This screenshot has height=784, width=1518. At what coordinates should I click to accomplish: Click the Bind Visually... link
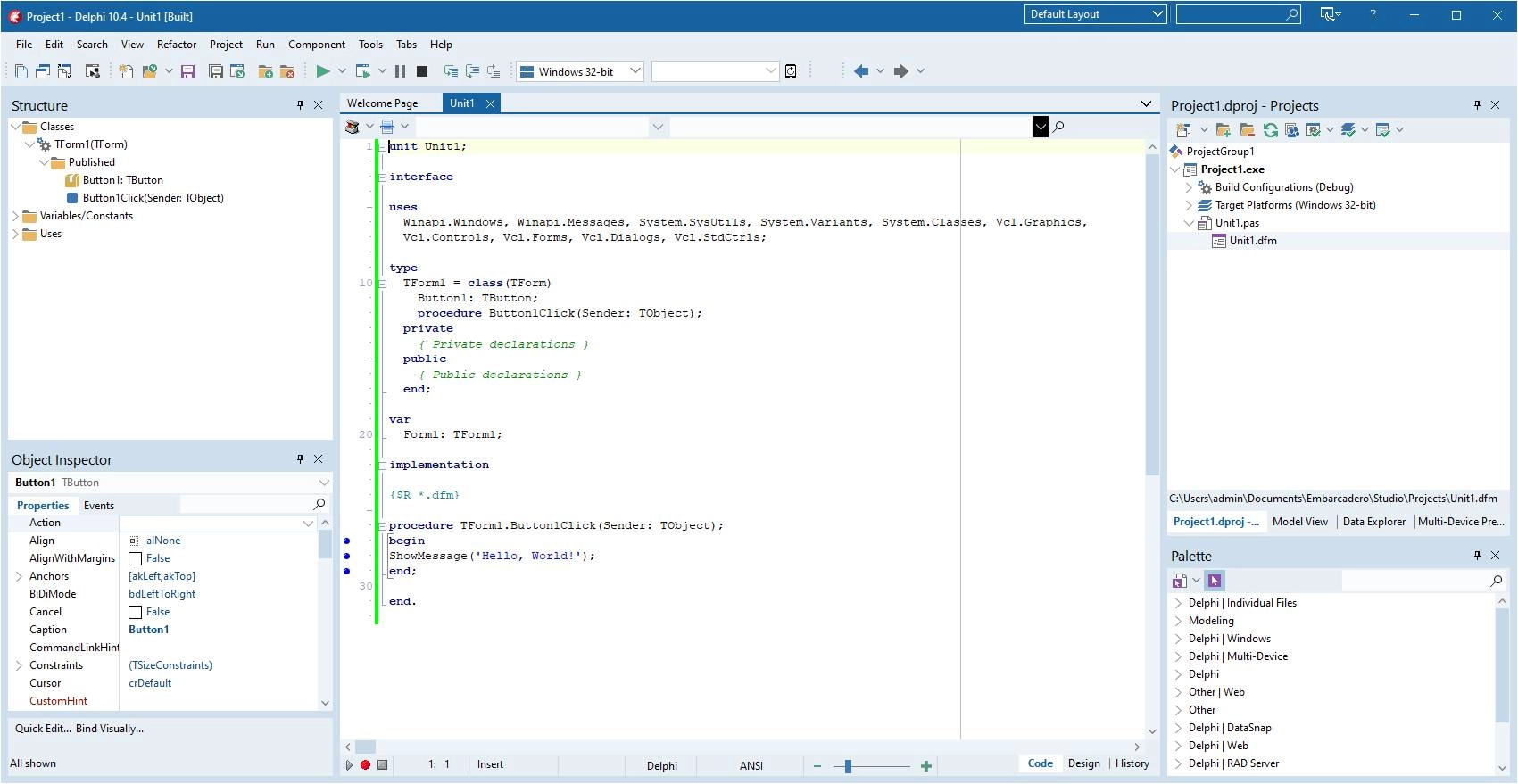coord(110,729)
